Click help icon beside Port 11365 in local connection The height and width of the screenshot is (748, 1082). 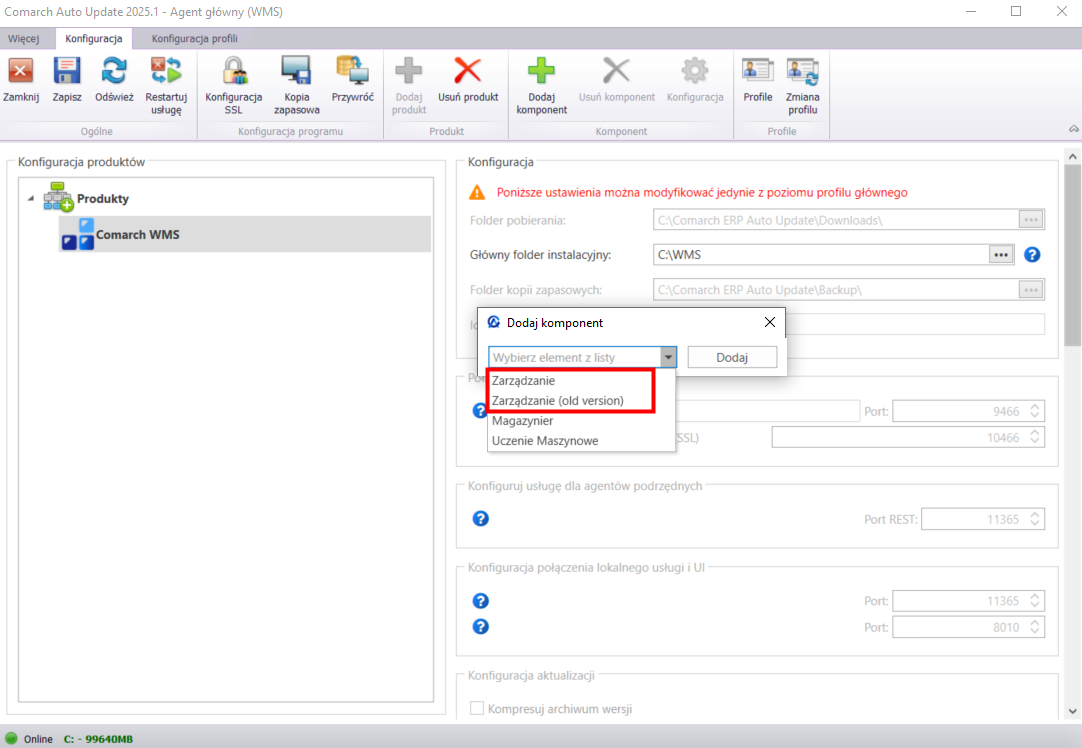[x=481, y=601]
